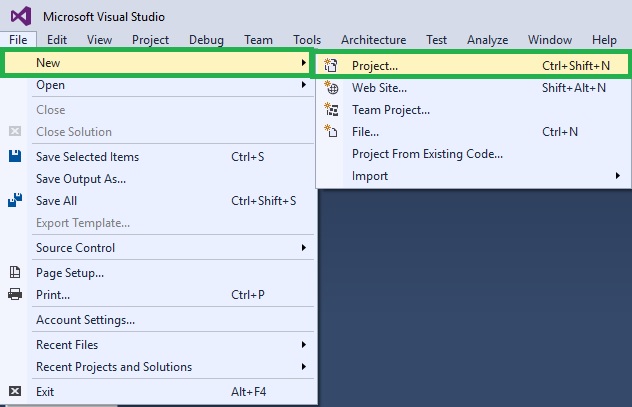
Task: Expand the Source Control submenu
Action: (304, 248)
